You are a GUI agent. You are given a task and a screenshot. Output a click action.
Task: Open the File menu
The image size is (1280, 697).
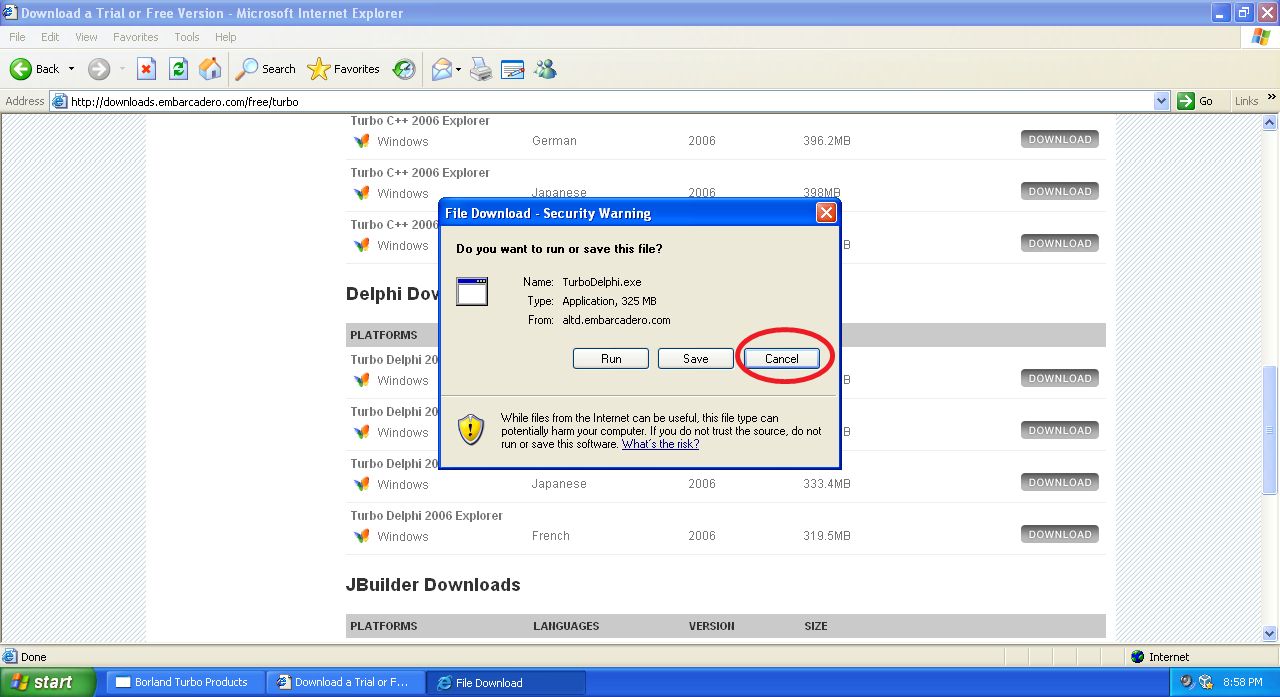pos(17,37)
